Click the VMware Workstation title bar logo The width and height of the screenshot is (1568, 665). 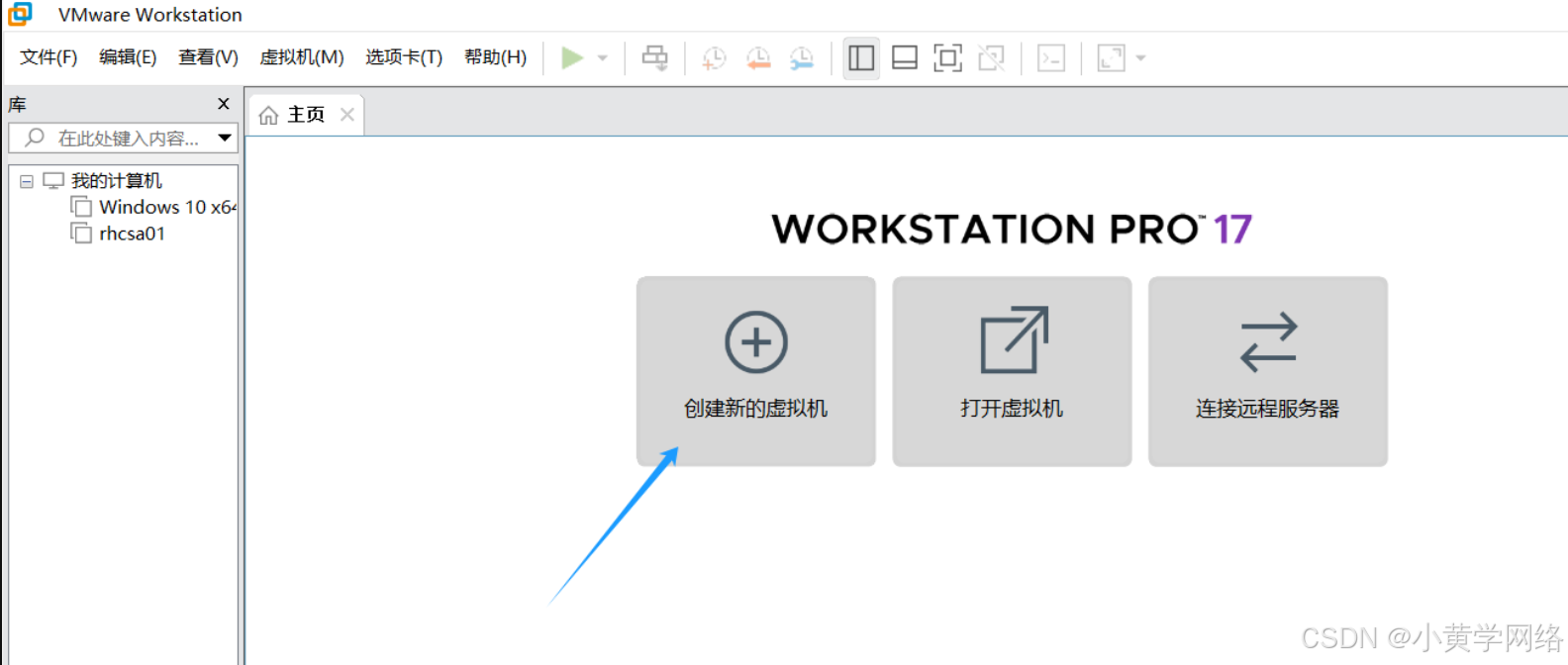pyautogui.click(x=20, y=14)
